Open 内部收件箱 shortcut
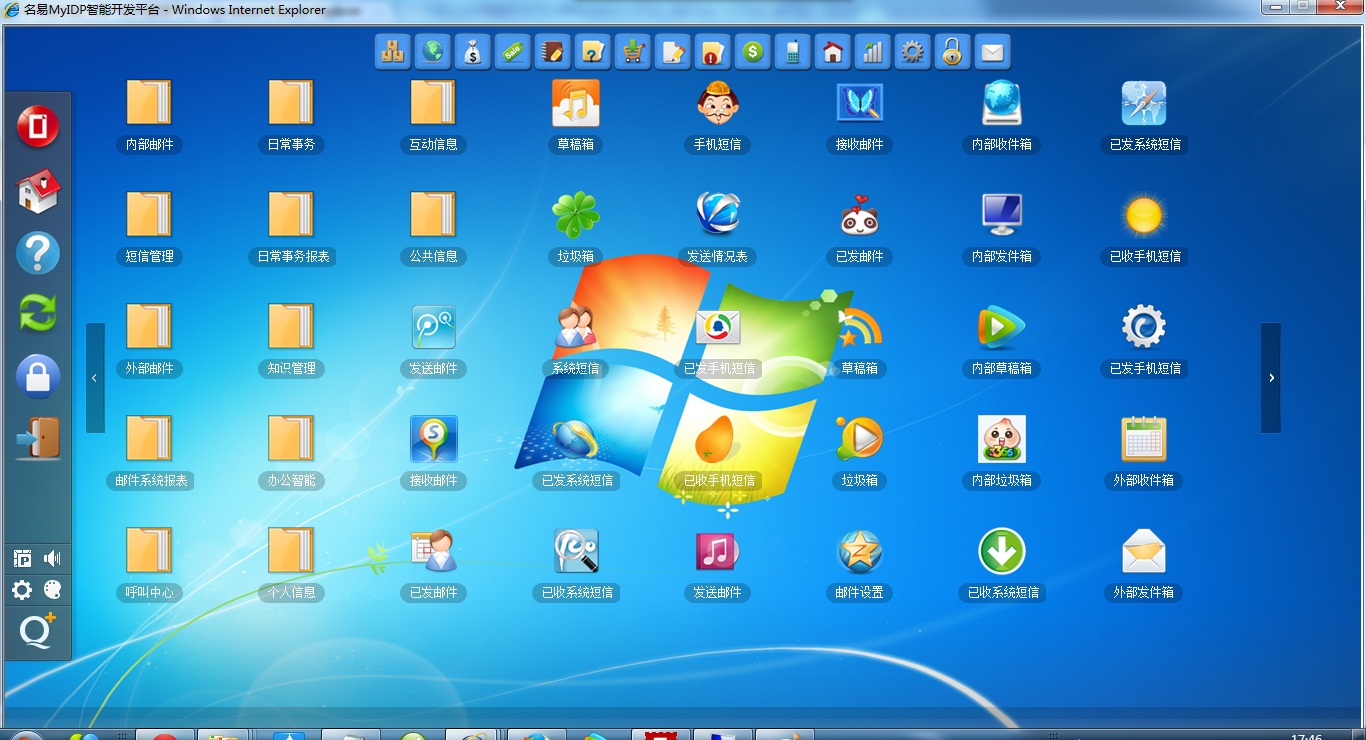1366x740 pixels. coord(1001,102)
